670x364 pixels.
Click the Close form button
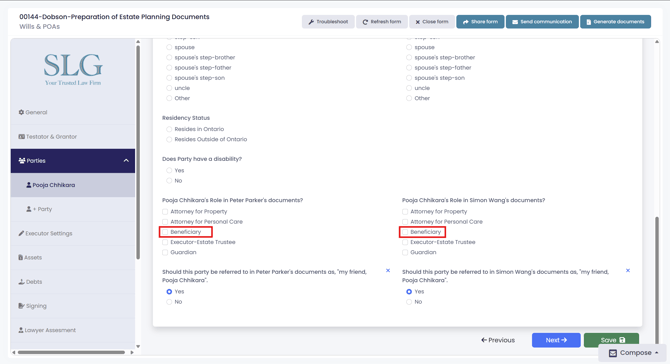pos(432,22)
